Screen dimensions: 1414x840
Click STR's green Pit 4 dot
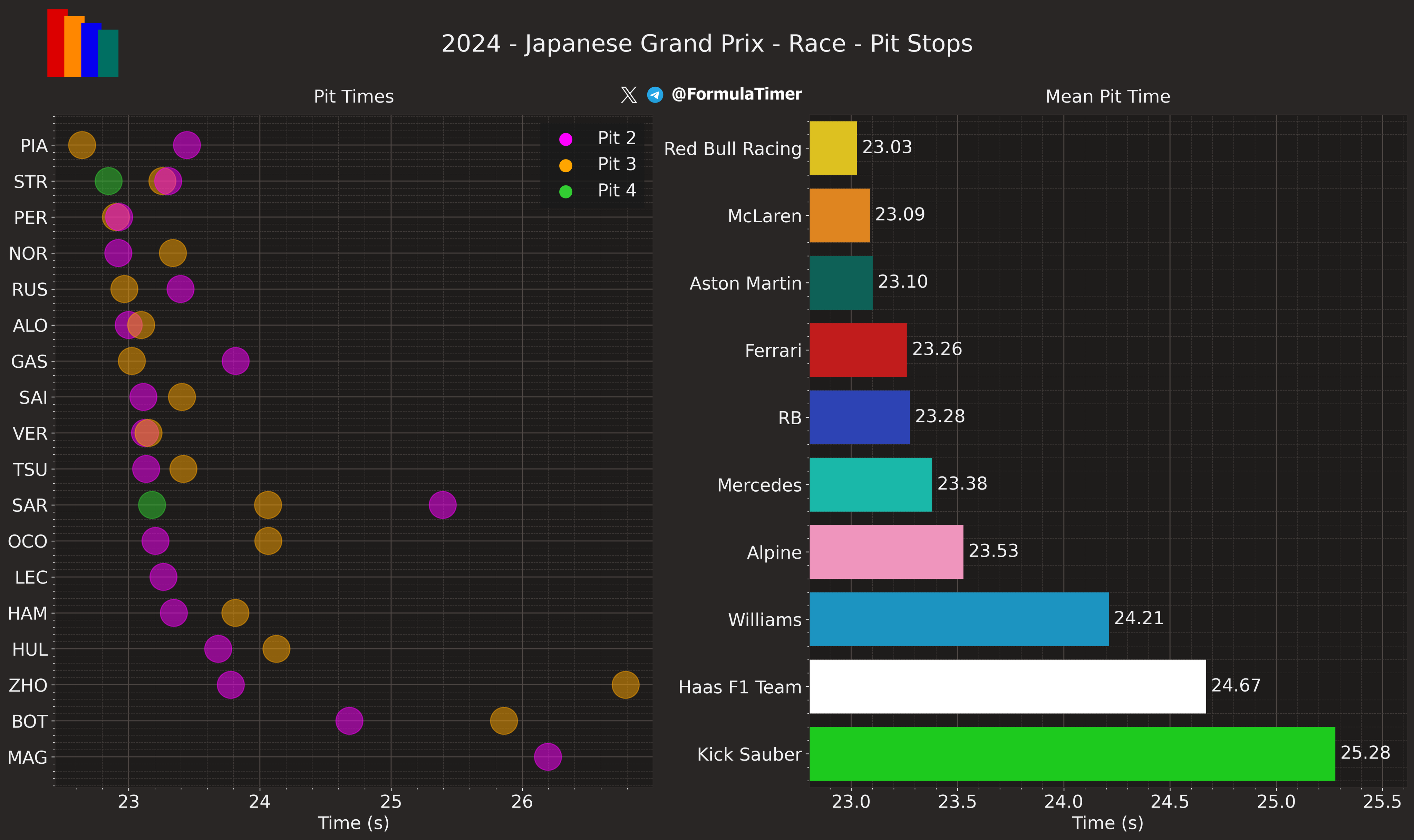[x=108, y=181]
